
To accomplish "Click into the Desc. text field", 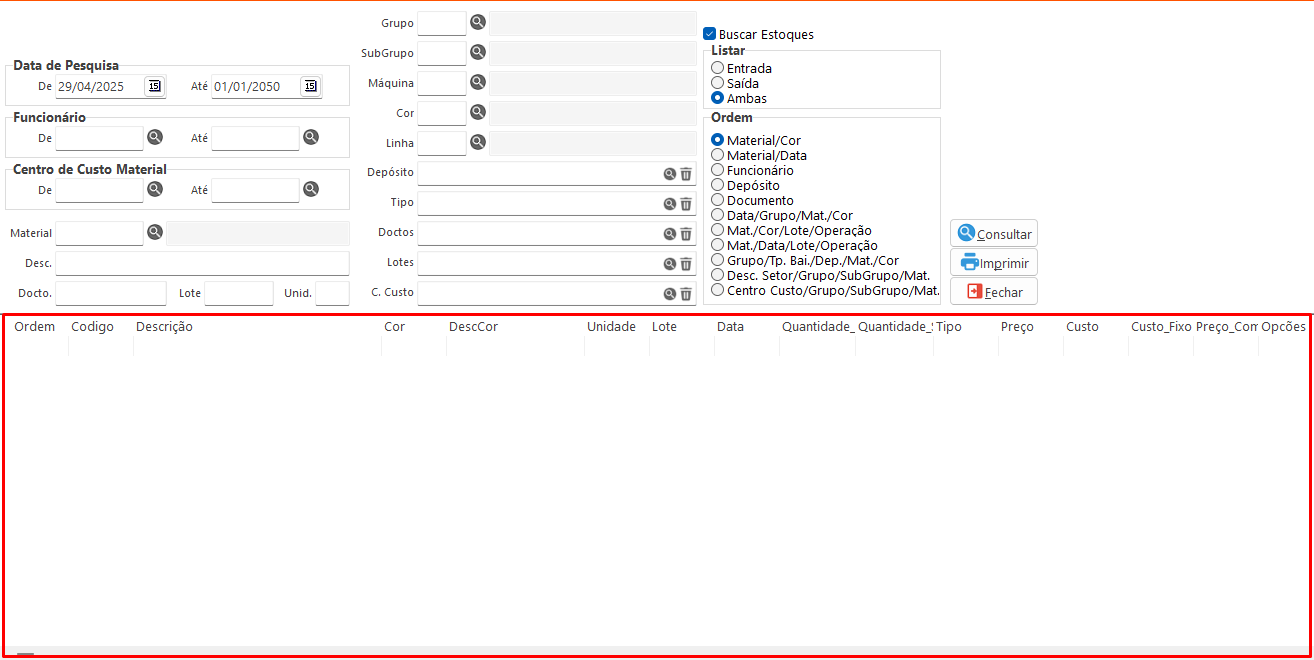I will [202, 263].
